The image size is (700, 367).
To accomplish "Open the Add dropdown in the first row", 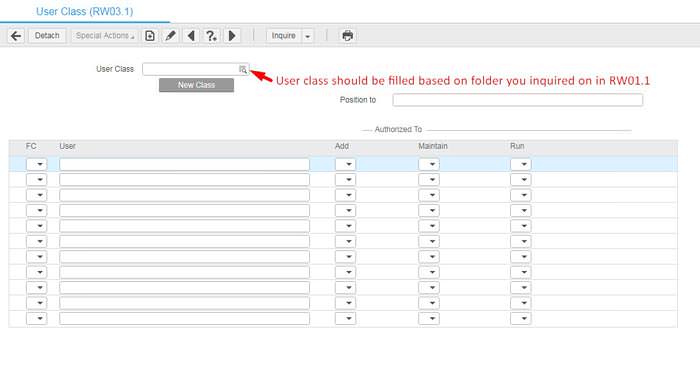I will point(345,164).
